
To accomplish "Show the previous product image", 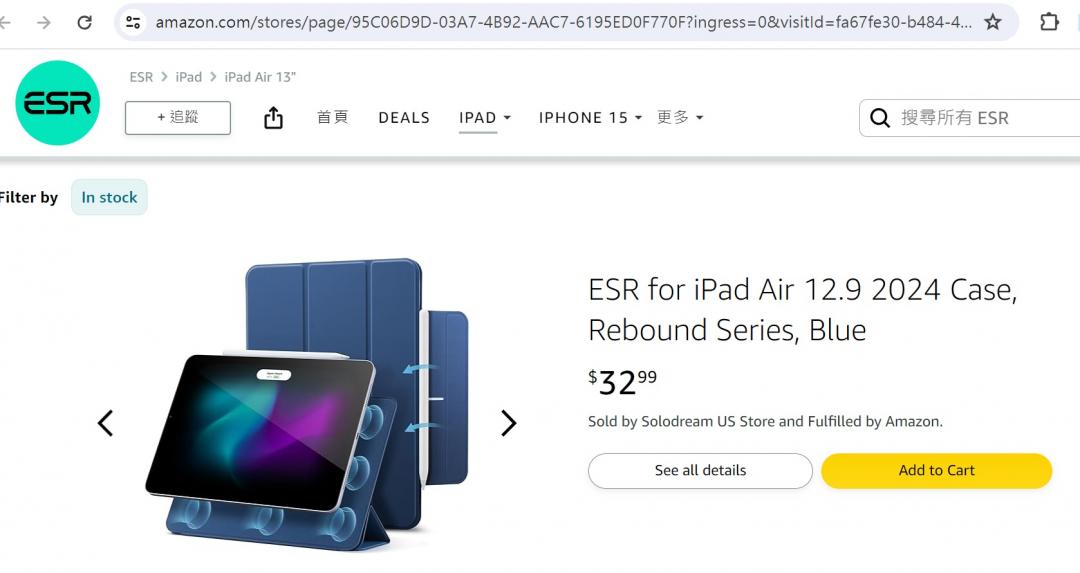I will pyautogui.click(x=105, y=423).
